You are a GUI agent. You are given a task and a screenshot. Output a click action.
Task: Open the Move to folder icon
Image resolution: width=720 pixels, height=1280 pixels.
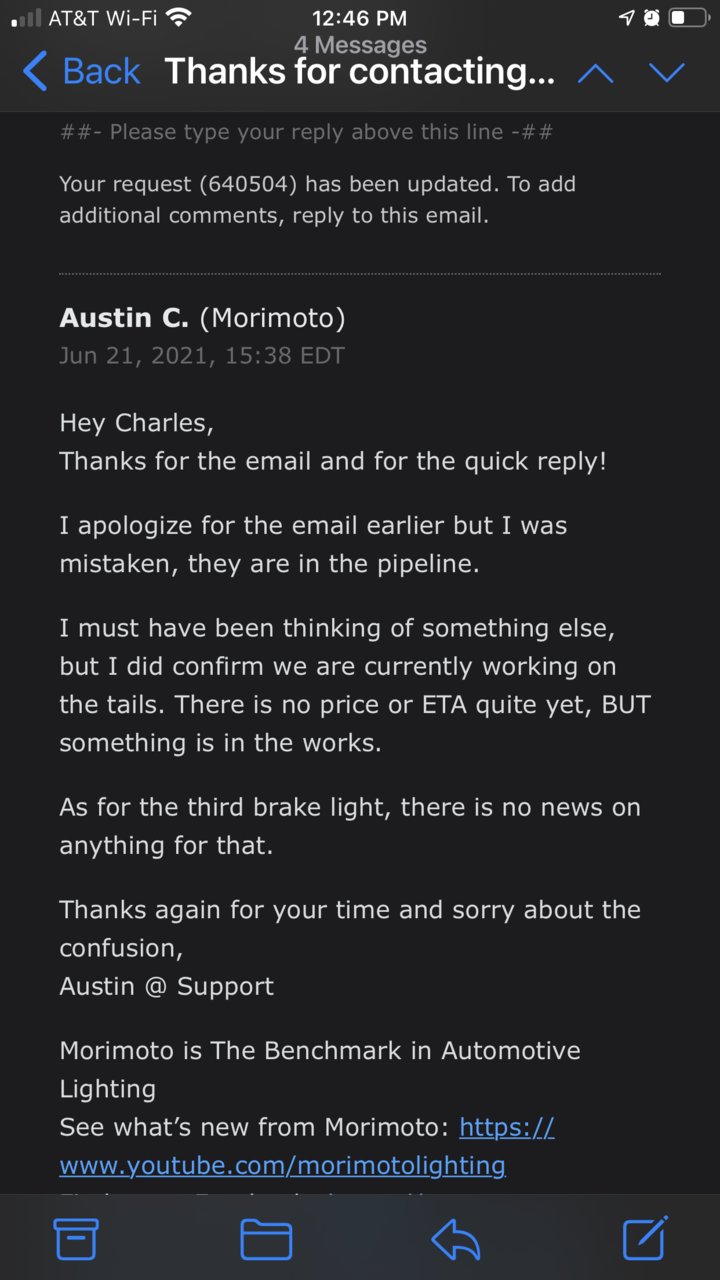[266, 1240]
